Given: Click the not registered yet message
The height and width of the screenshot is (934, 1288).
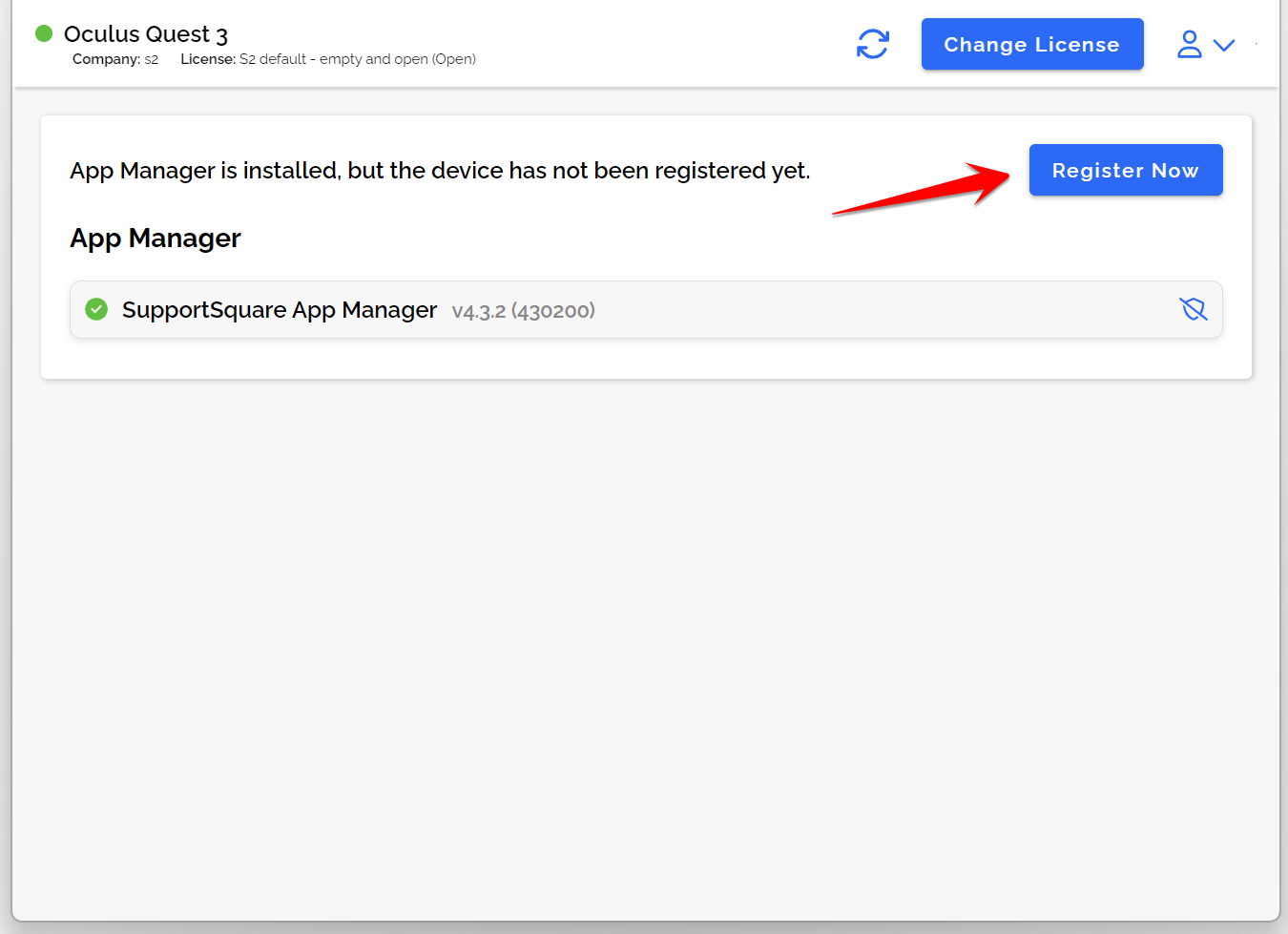Looking at the screenshot, I should [x=440, y=171].
